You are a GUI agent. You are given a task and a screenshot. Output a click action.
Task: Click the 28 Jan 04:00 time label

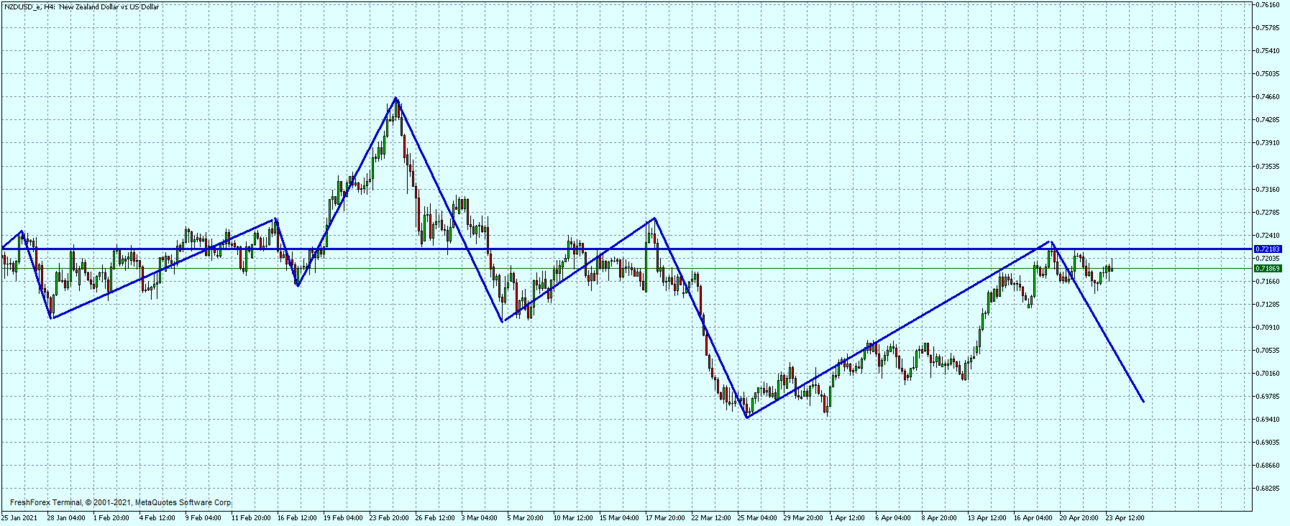pos(67,519)
